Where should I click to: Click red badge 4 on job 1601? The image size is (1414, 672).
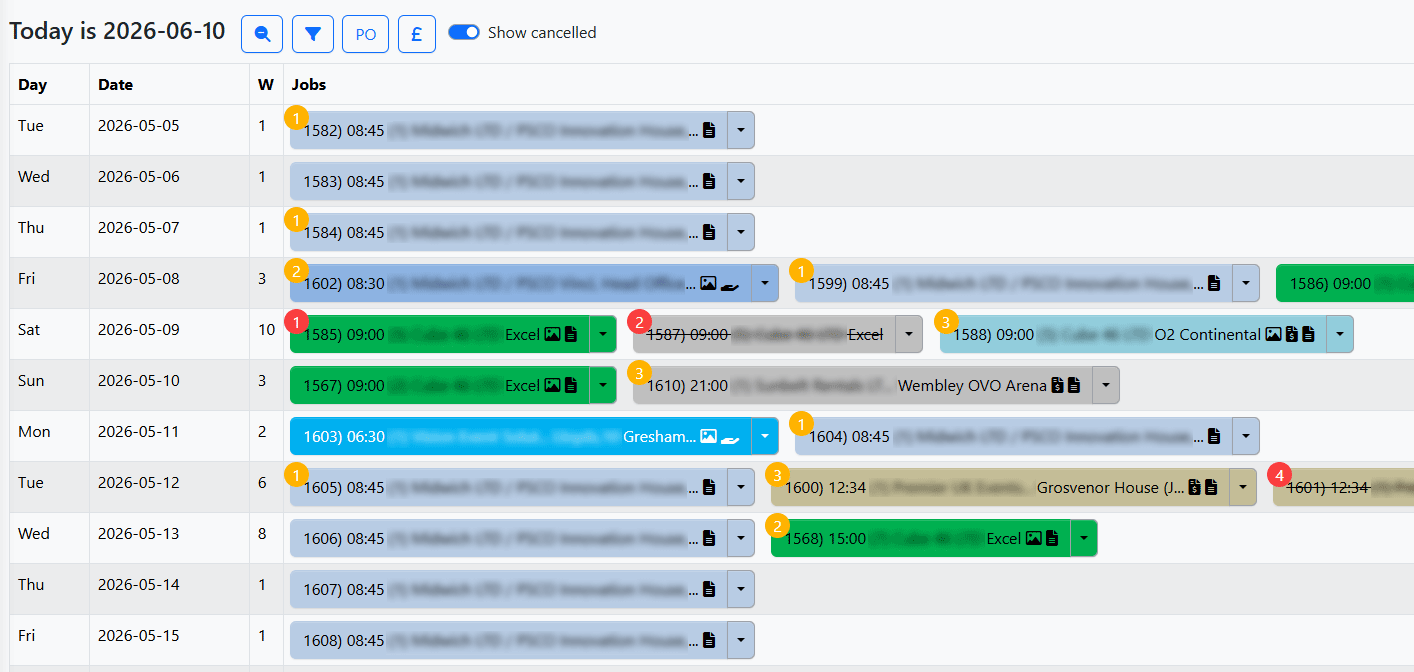[x=1279, y=474]
